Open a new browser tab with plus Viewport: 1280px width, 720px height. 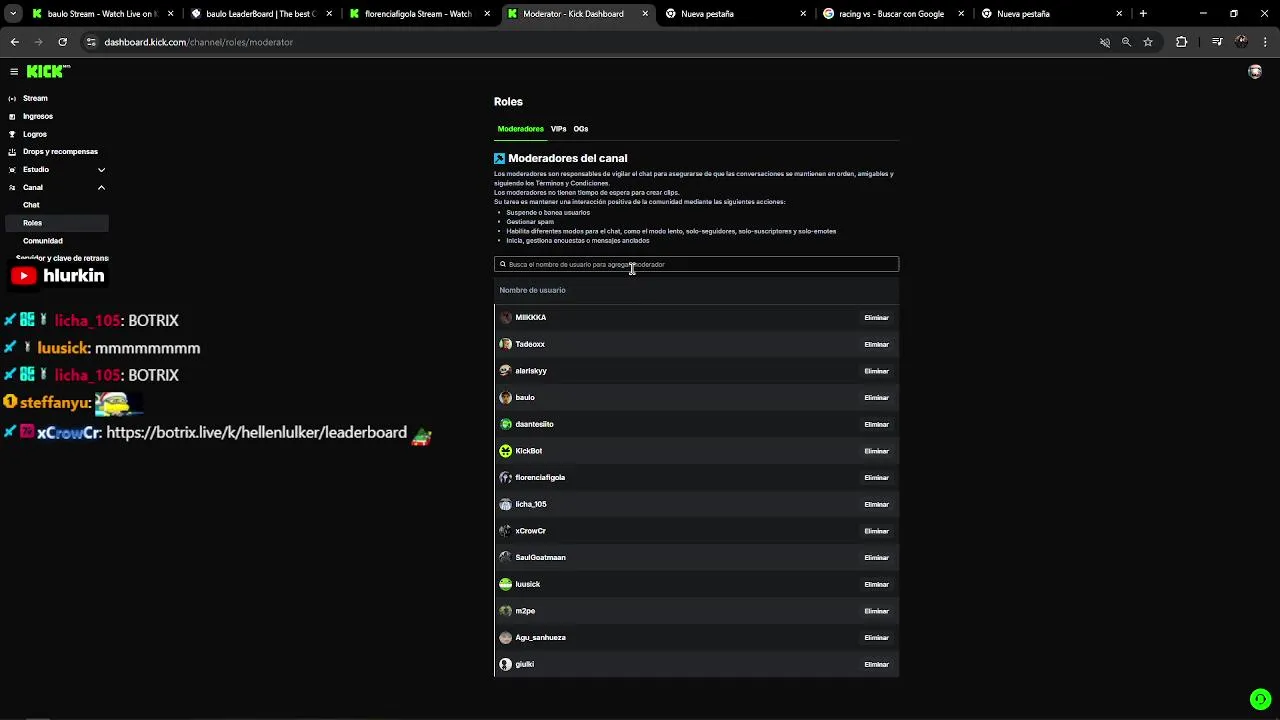point(1143,14)
